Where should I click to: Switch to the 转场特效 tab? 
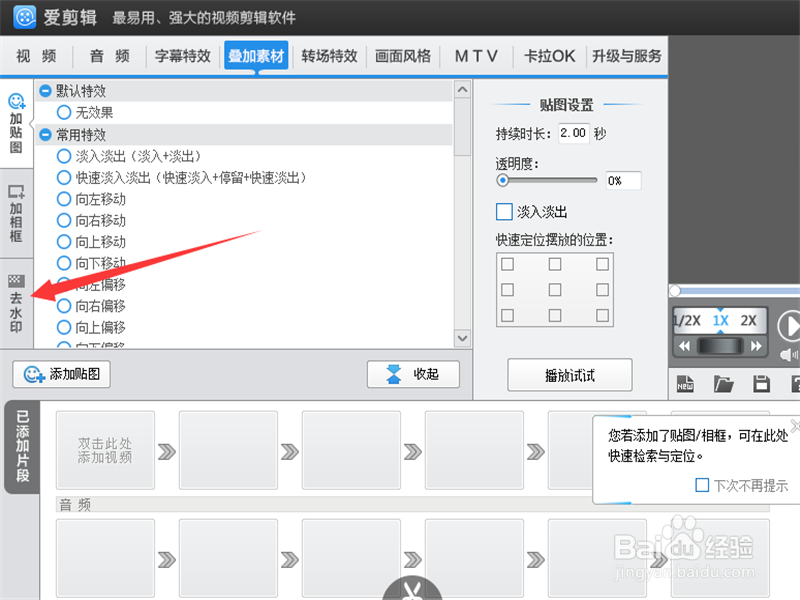(x=330, y=56)
